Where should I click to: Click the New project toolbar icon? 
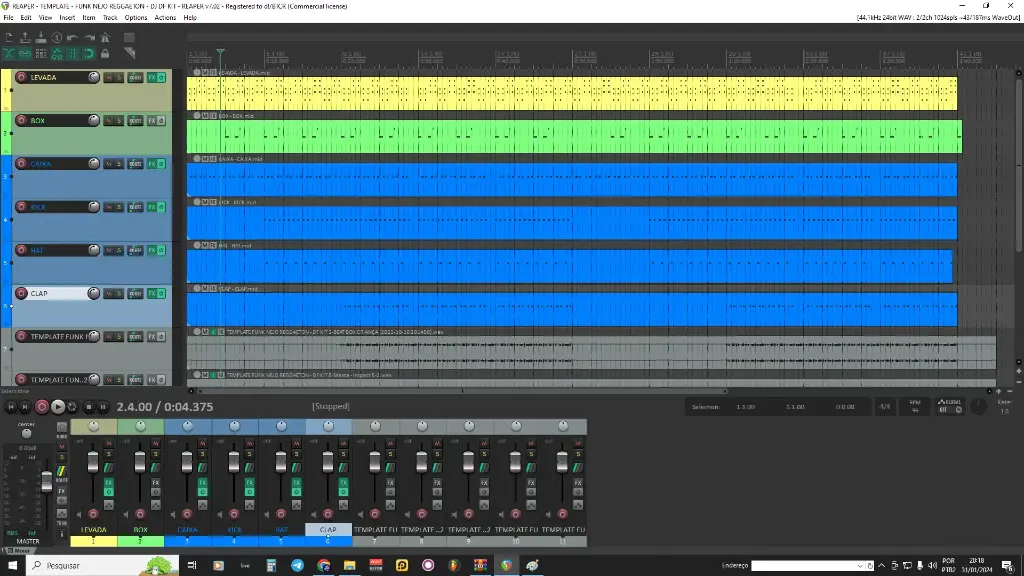click(9, 38)
